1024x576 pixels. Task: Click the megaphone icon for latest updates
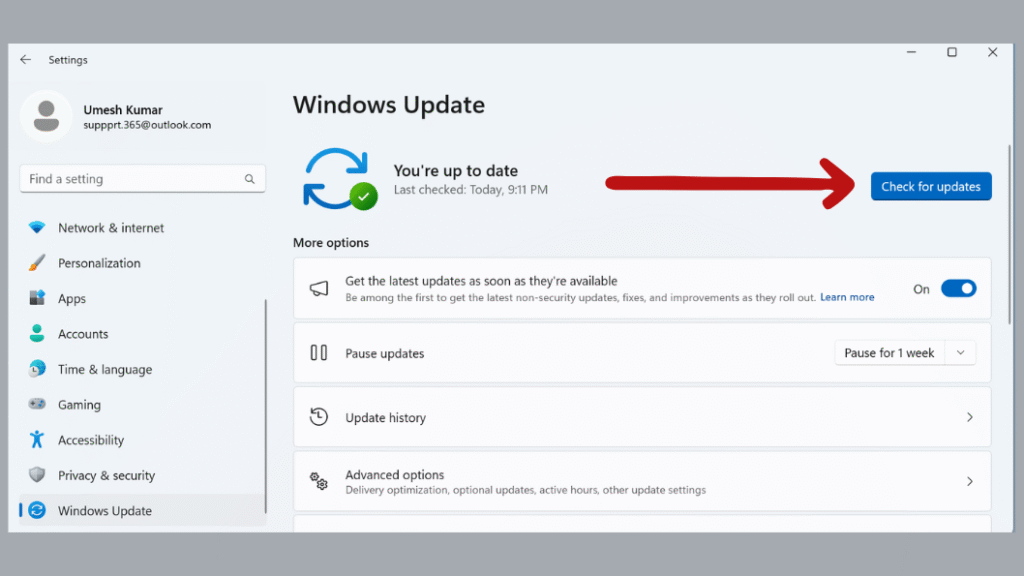[319, 288]
